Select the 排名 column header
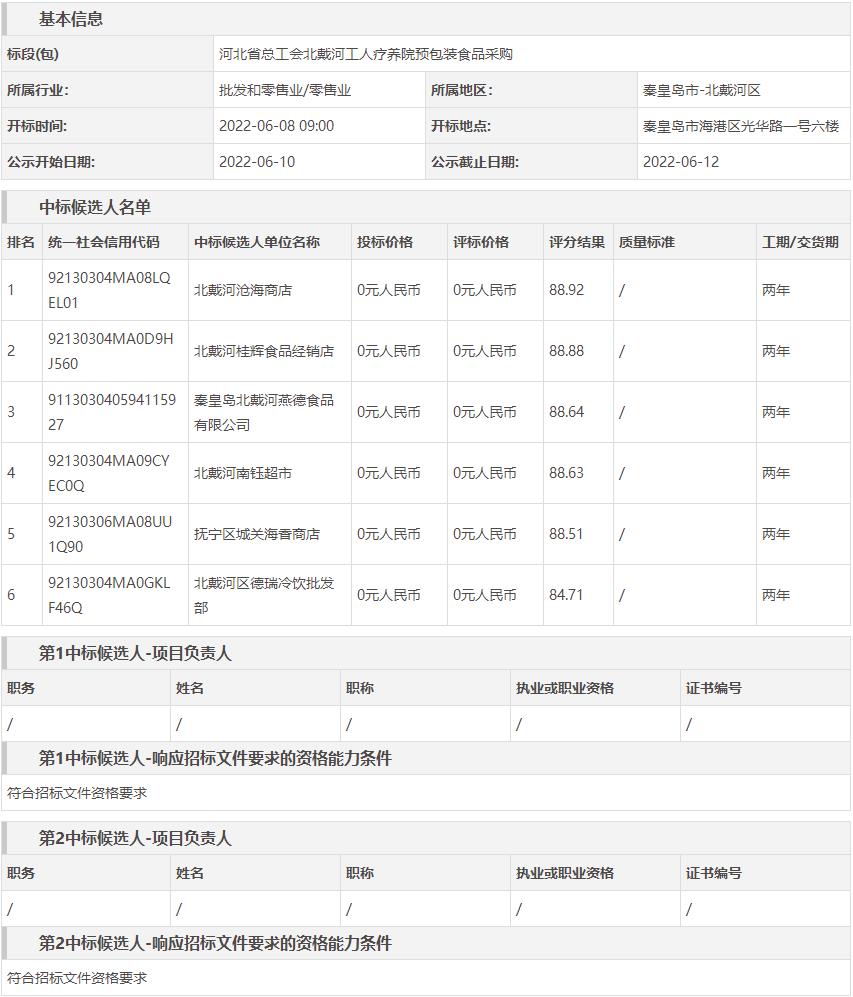This screenshot has height=997, width=853. [x=21, y=242]
